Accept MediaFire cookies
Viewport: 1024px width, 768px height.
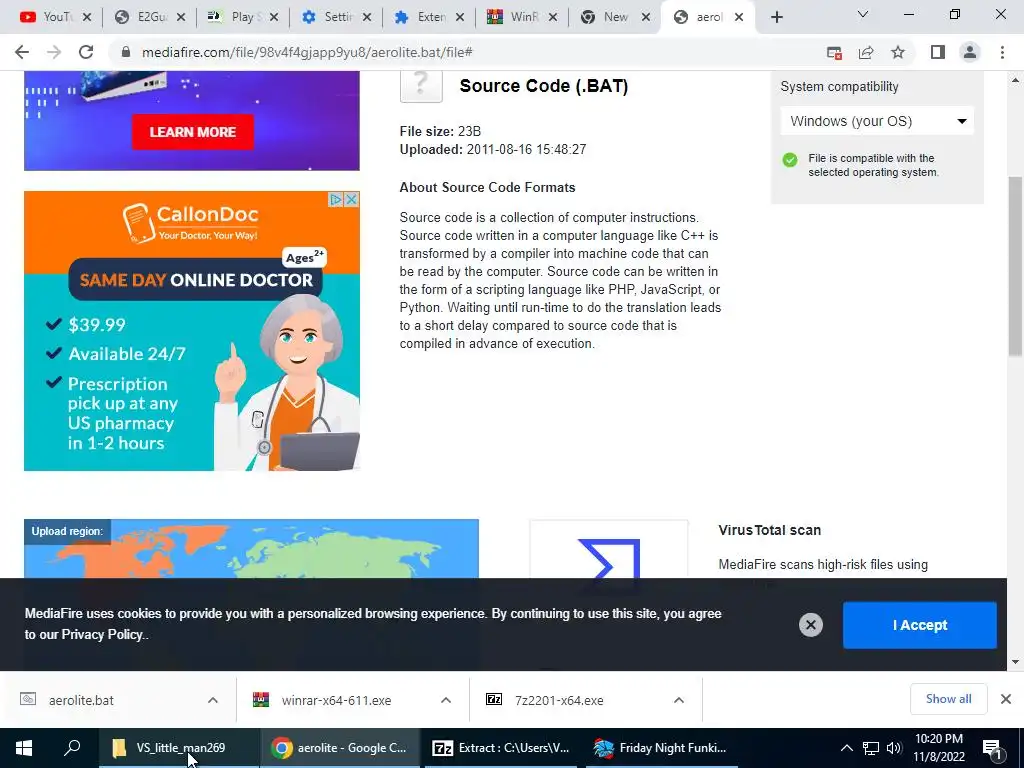(x=920, y=625)
